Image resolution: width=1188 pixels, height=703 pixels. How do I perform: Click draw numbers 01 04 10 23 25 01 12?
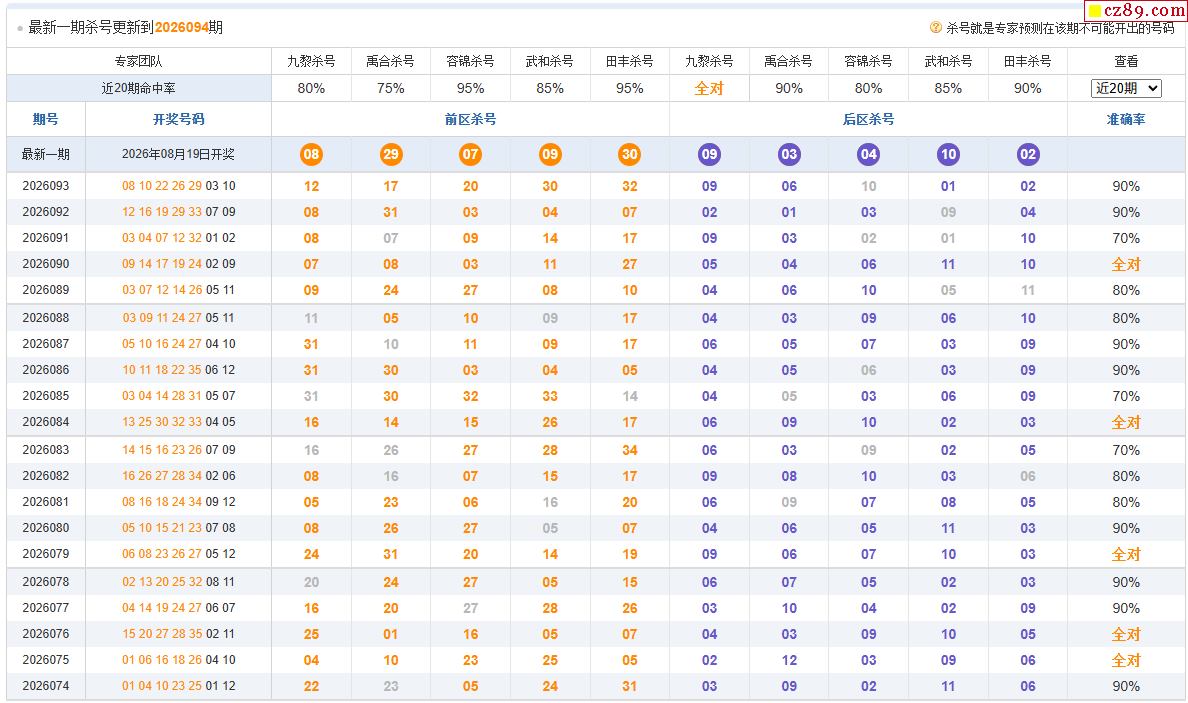[179, 686]
